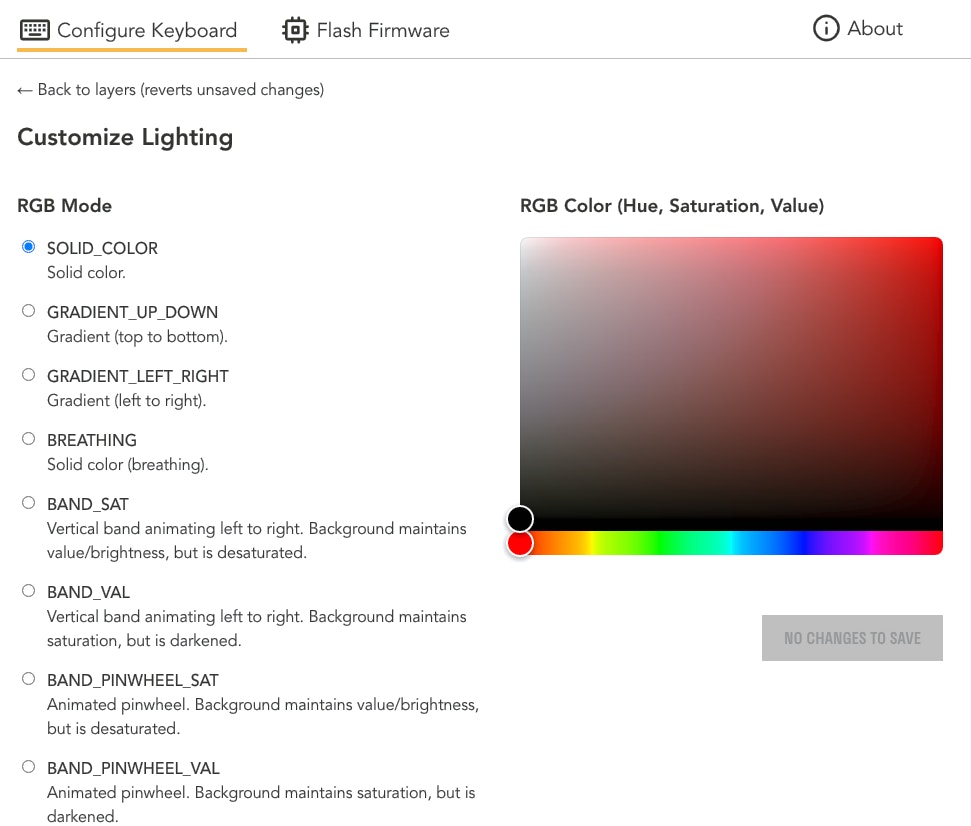Screen dimensions: 971x826
Task: Choose BAND_PINWHEEL_SAT radio option
Action: point(29,679)
